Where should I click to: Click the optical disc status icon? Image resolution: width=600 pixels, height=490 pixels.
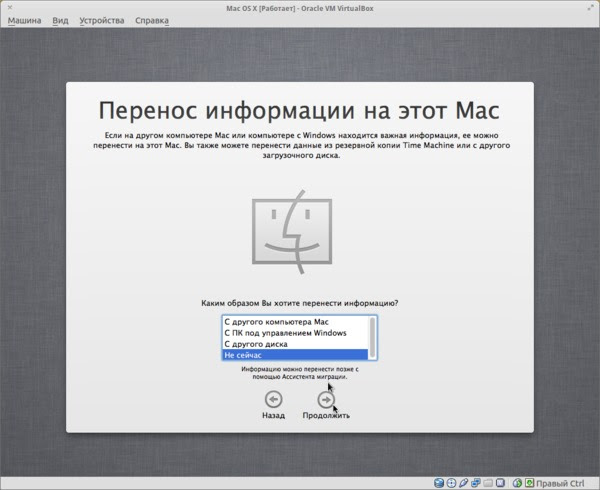point(451,483)
